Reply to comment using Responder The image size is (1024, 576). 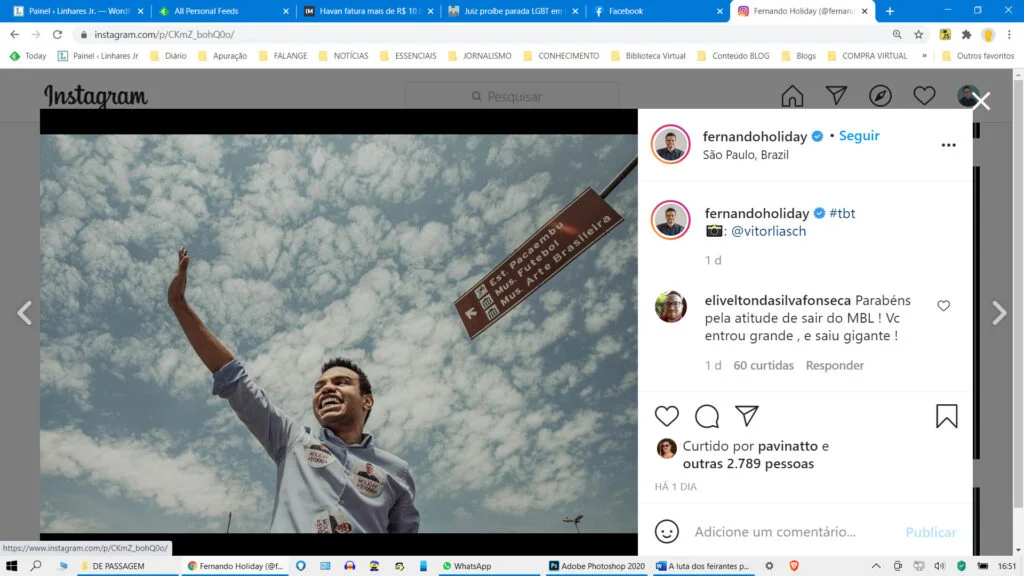(835, 365)
